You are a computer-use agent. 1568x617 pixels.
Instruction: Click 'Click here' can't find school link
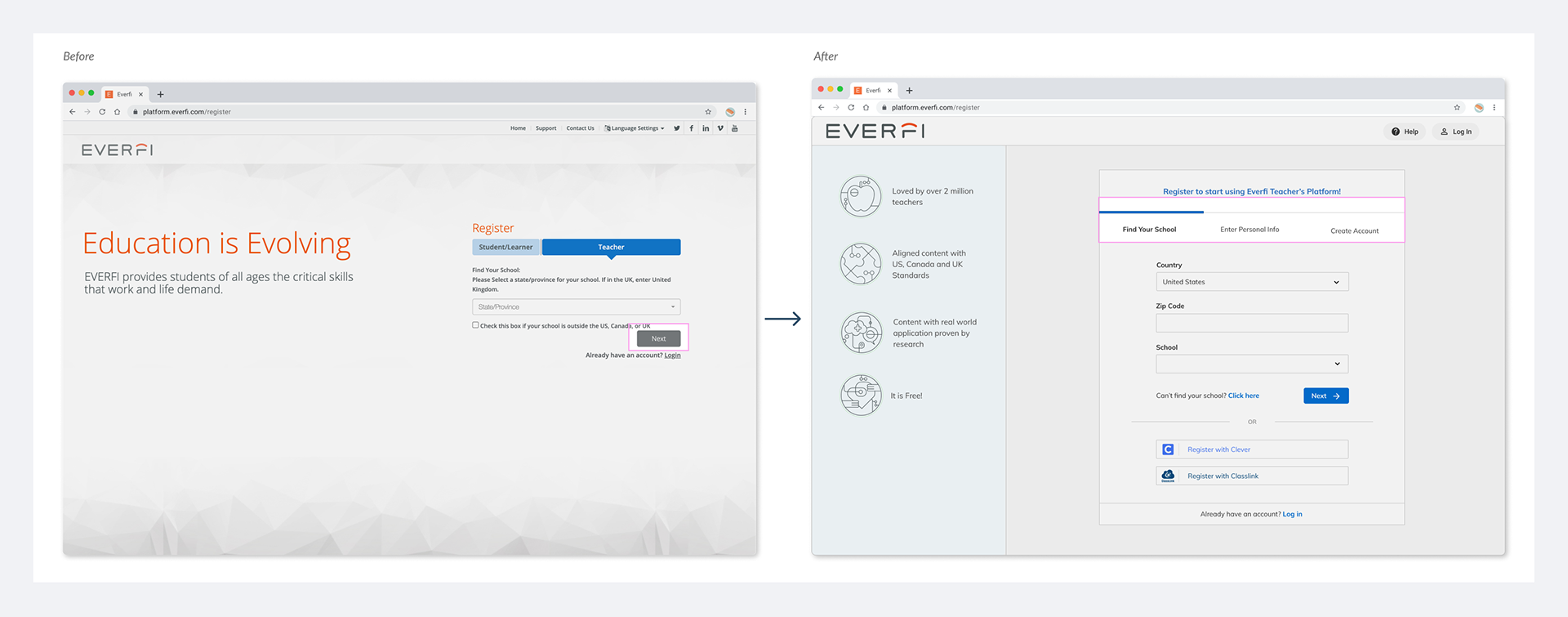click(x=1243, y=396)
